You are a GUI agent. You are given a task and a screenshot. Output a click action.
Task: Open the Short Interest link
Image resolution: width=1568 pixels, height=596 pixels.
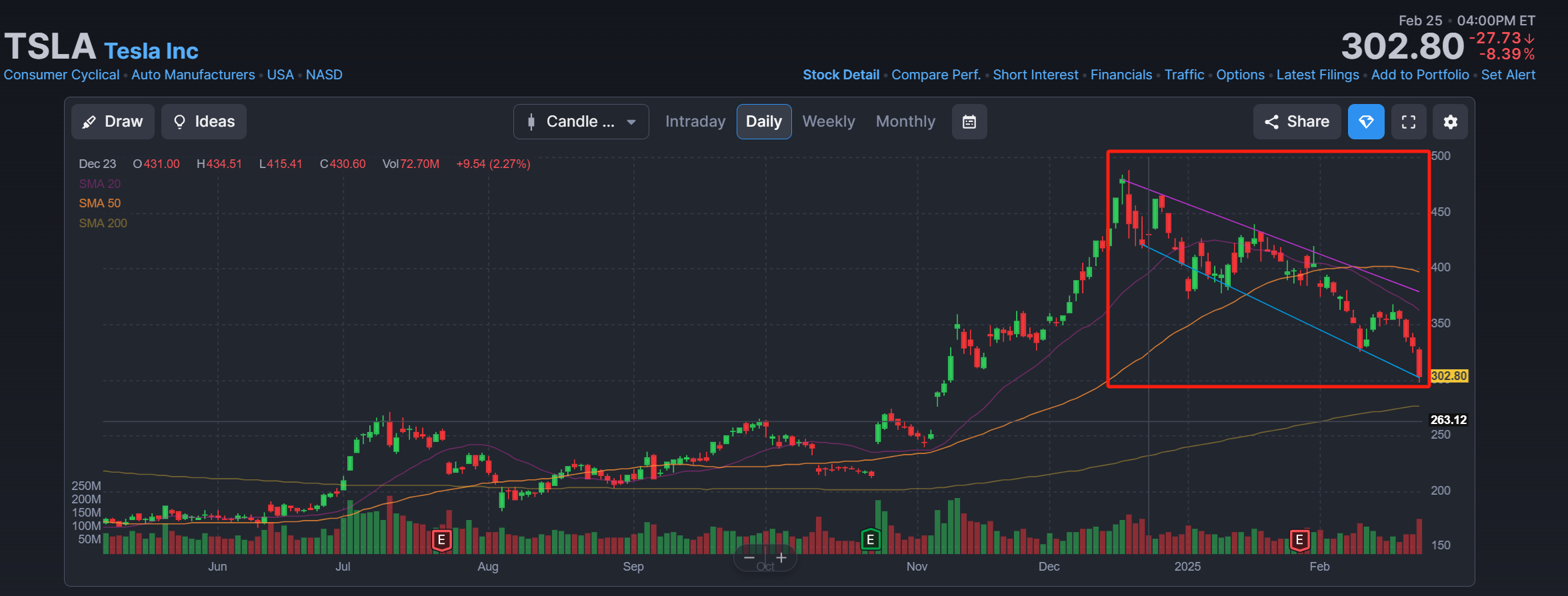coord(1035,75)
